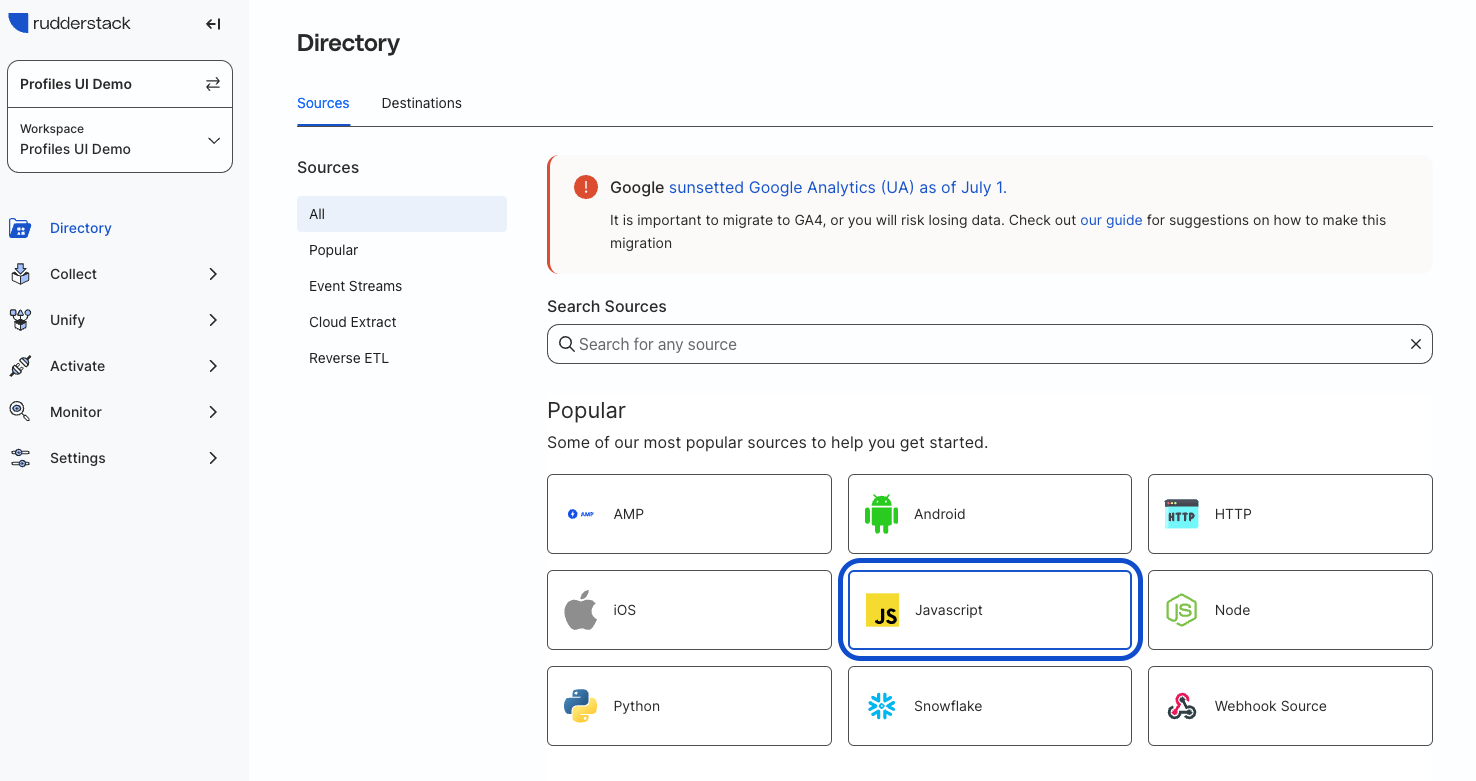Click the switch organization arrows icon

(x=213, y=84)
